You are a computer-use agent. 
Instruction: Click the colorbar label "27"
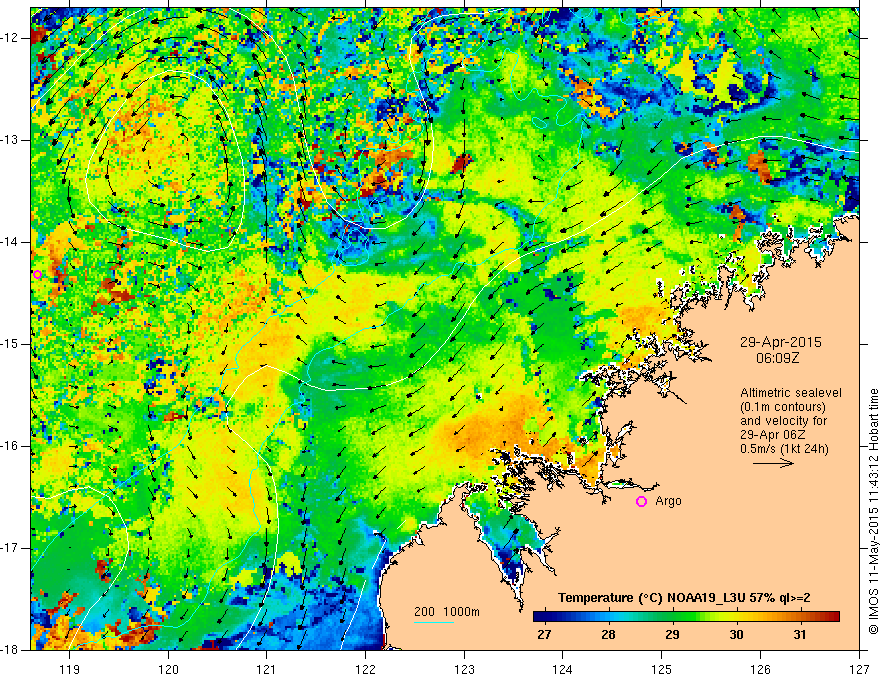coord(544,635)
